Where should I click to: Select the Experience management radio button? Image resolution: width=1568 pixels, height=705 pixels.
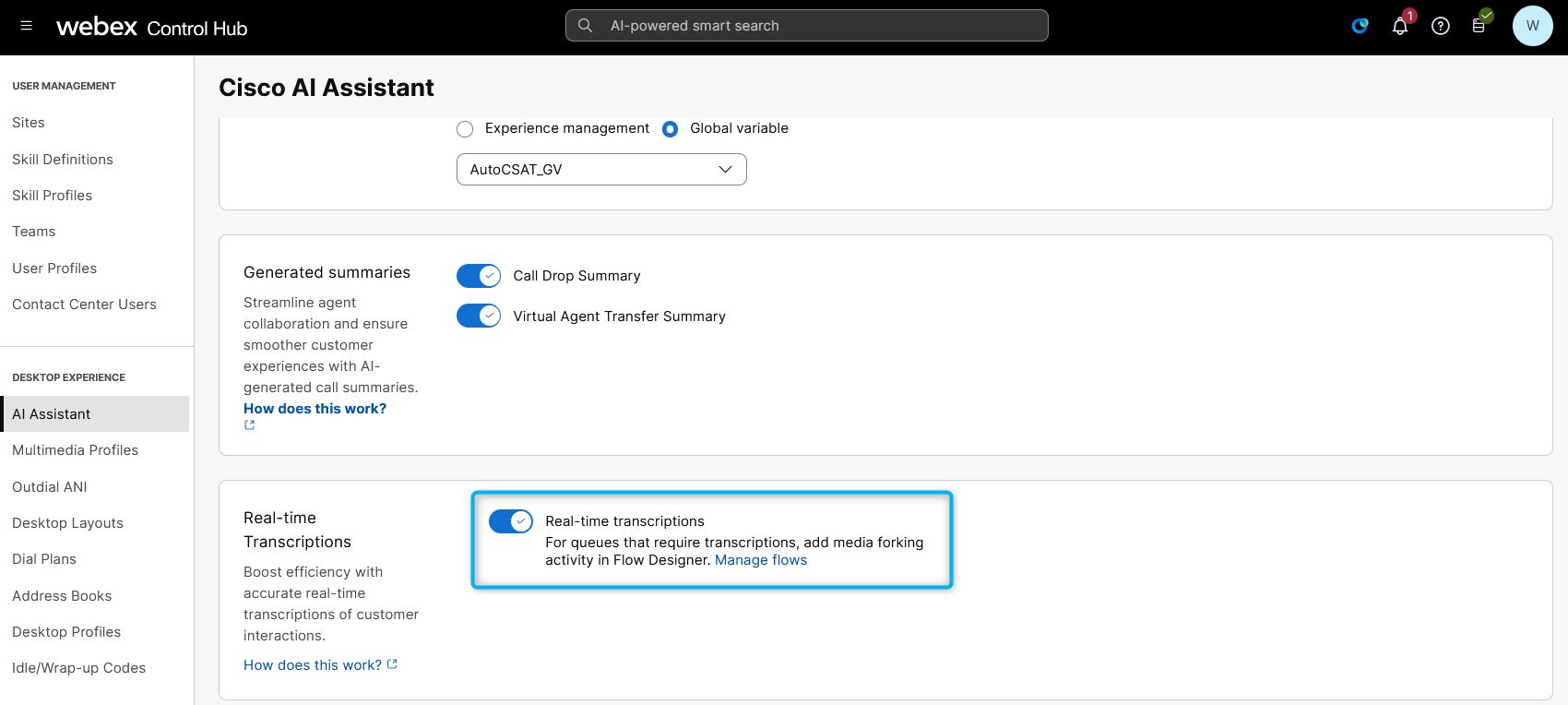point(465,129)
